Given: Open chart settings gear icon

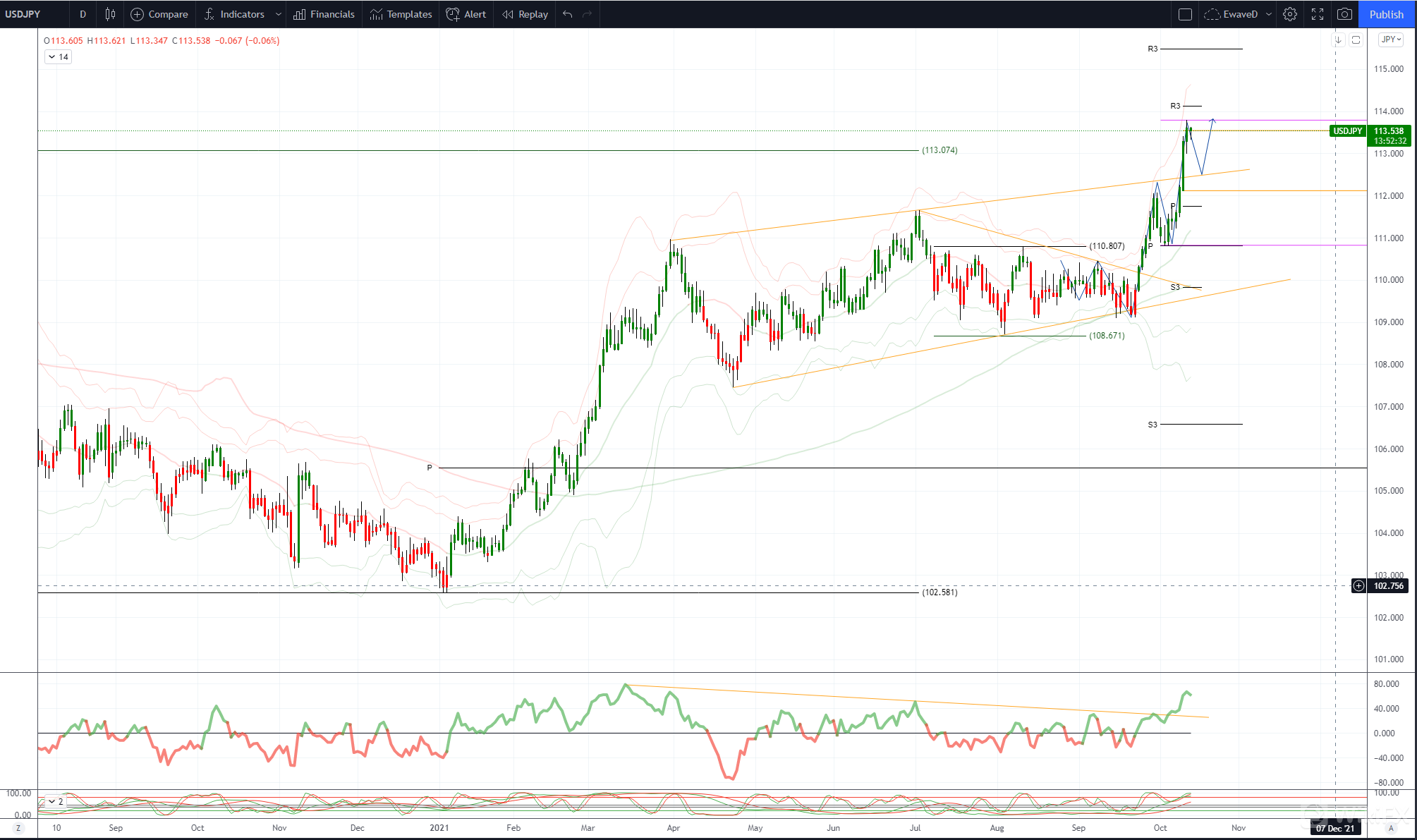Looking at the screenshot, I should pyautogui.click(x=1289, y=14).
